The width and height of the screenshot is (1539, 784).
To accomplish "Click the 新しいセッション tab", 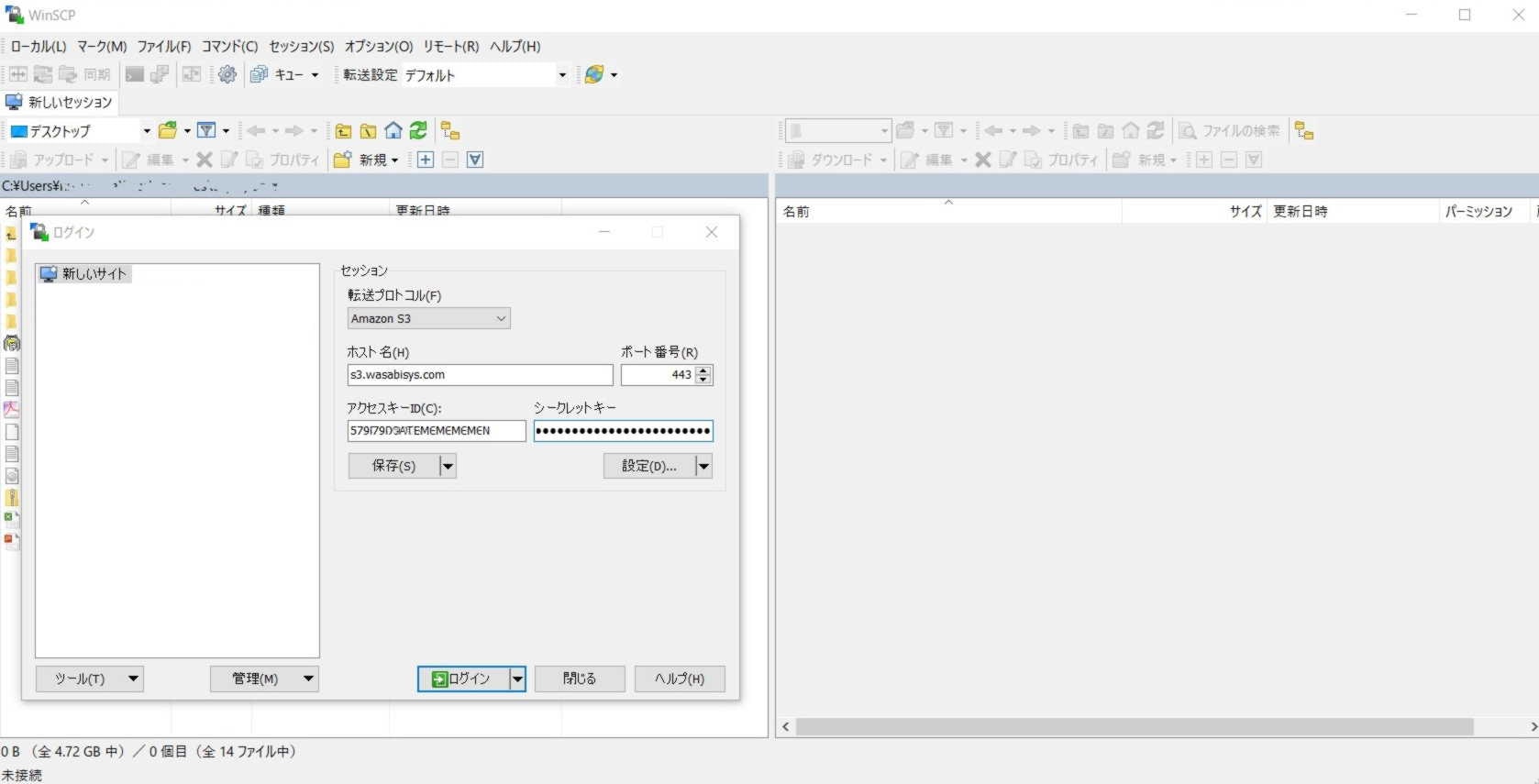I will pyautogui.click(x=60, y=102).
